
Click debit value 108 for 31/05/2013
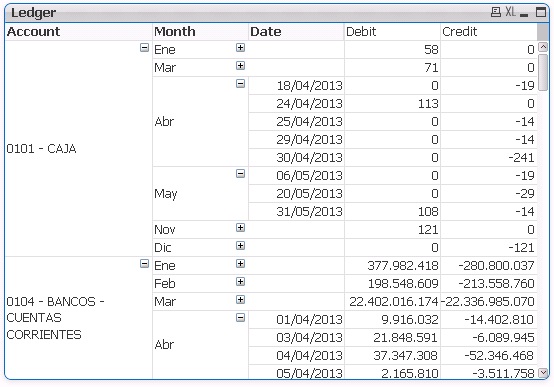392,212
